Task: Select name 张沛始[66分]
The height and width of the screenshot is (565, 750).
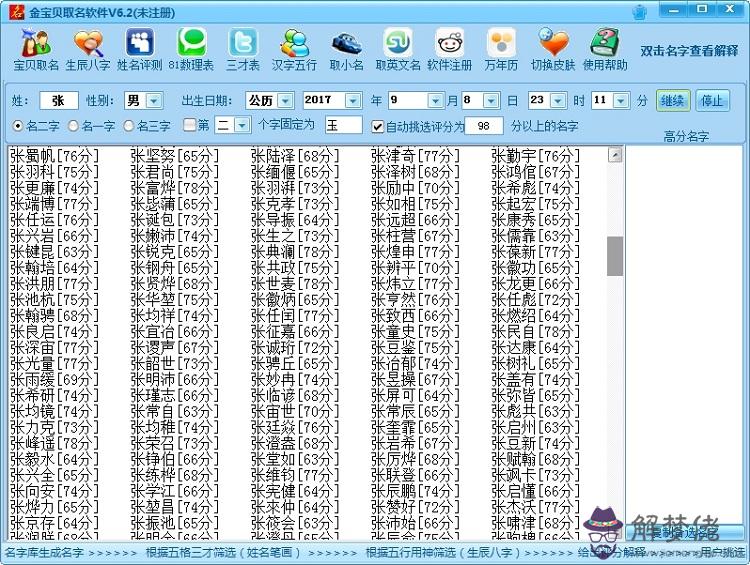Action: (x=415, y=523)
